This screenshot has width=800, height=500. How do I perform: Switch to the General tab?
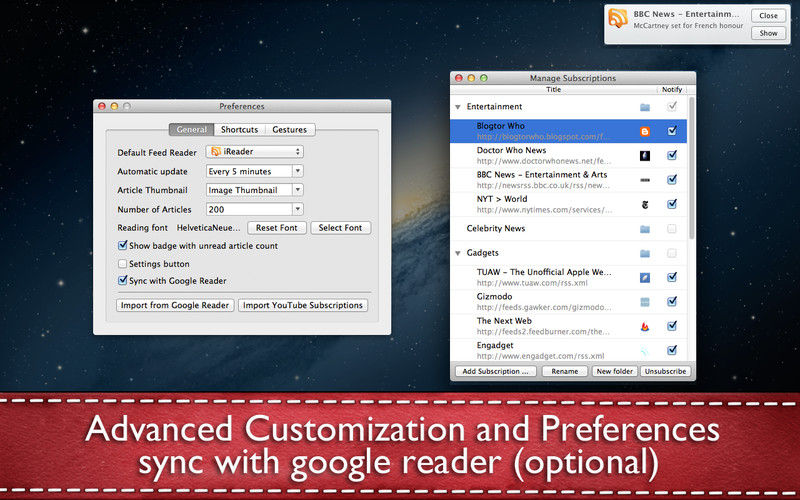point(192,130)
